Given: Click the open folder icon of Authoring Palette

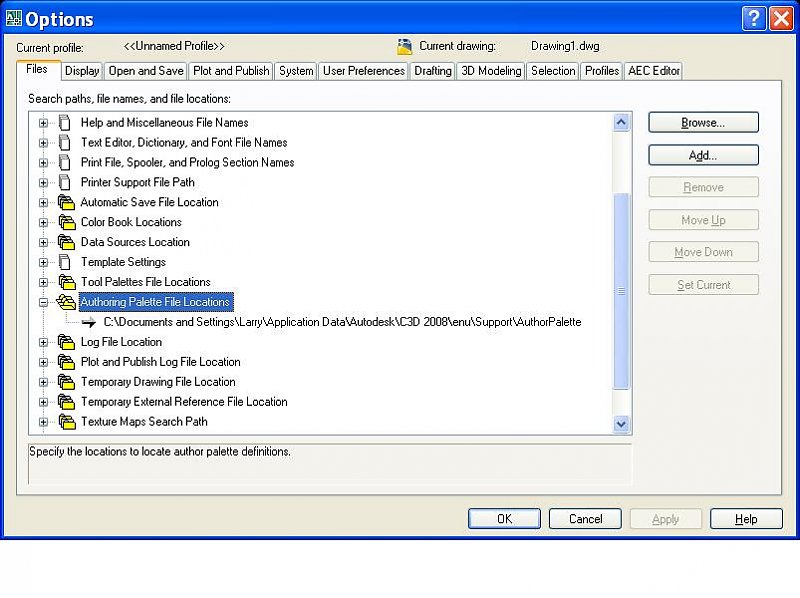Looking at the screenshot, I should pos(66,302).
